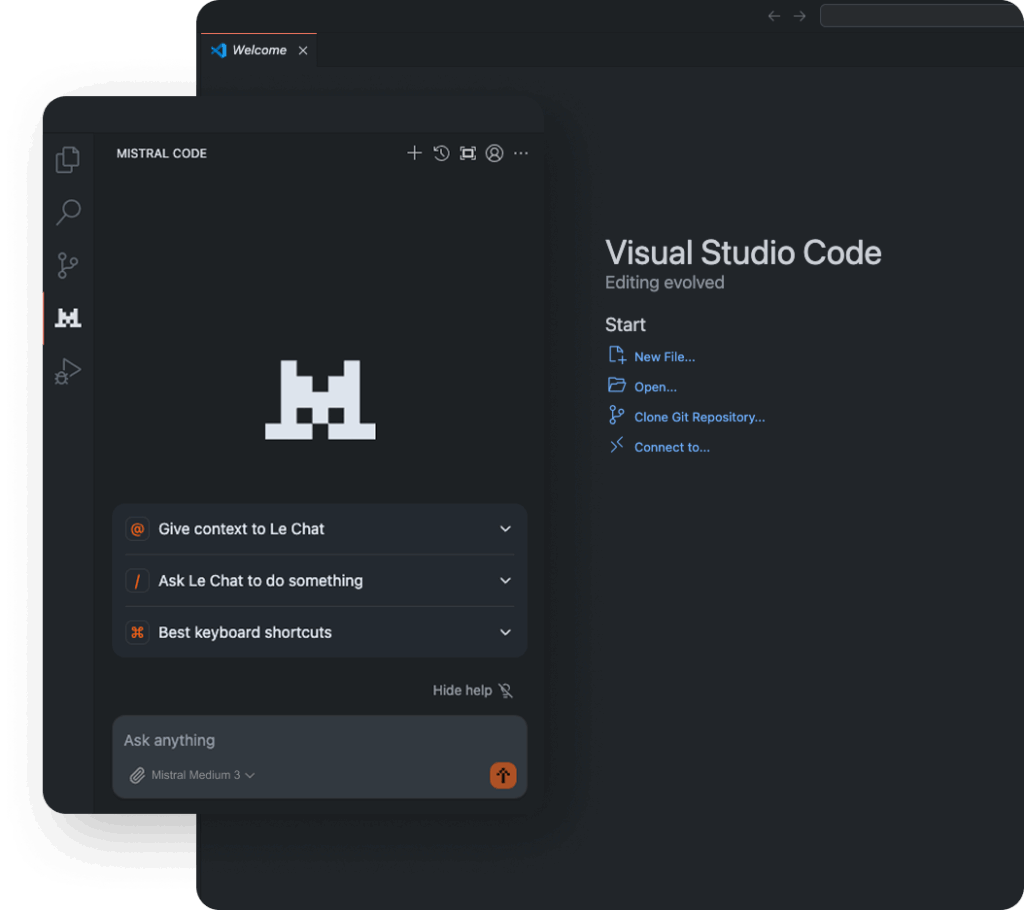Image resolution: width=1024 pixels, height=910 pixels.
Task: Select the Mistral Code activity bar icon
Action: (68, 317)
